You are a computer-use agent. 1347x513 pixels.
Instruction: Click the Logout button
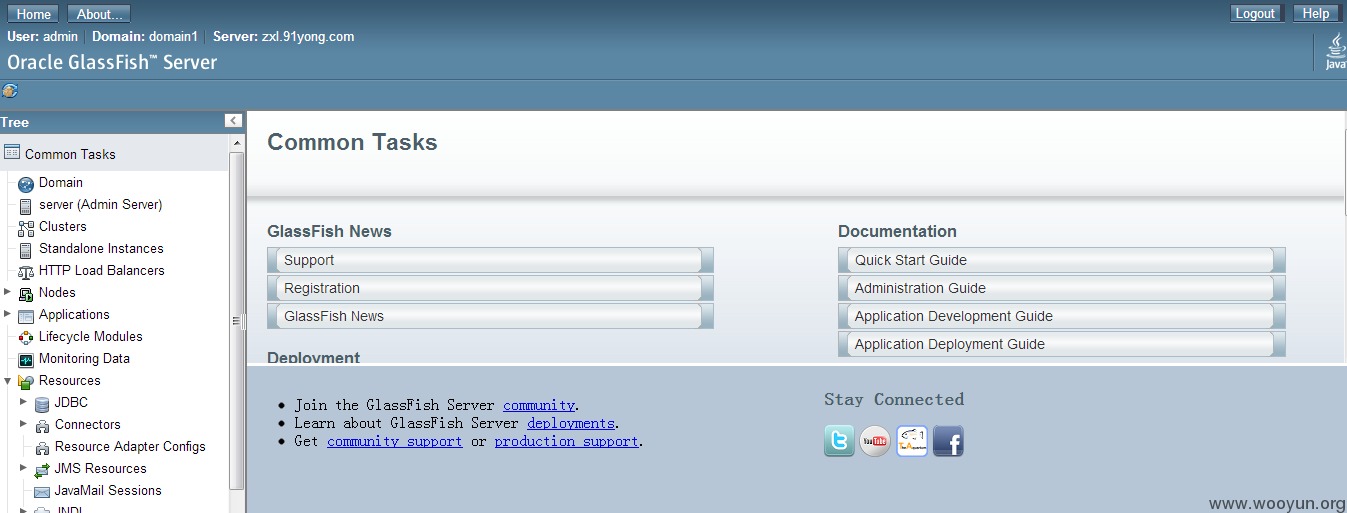click(1255, 13)
